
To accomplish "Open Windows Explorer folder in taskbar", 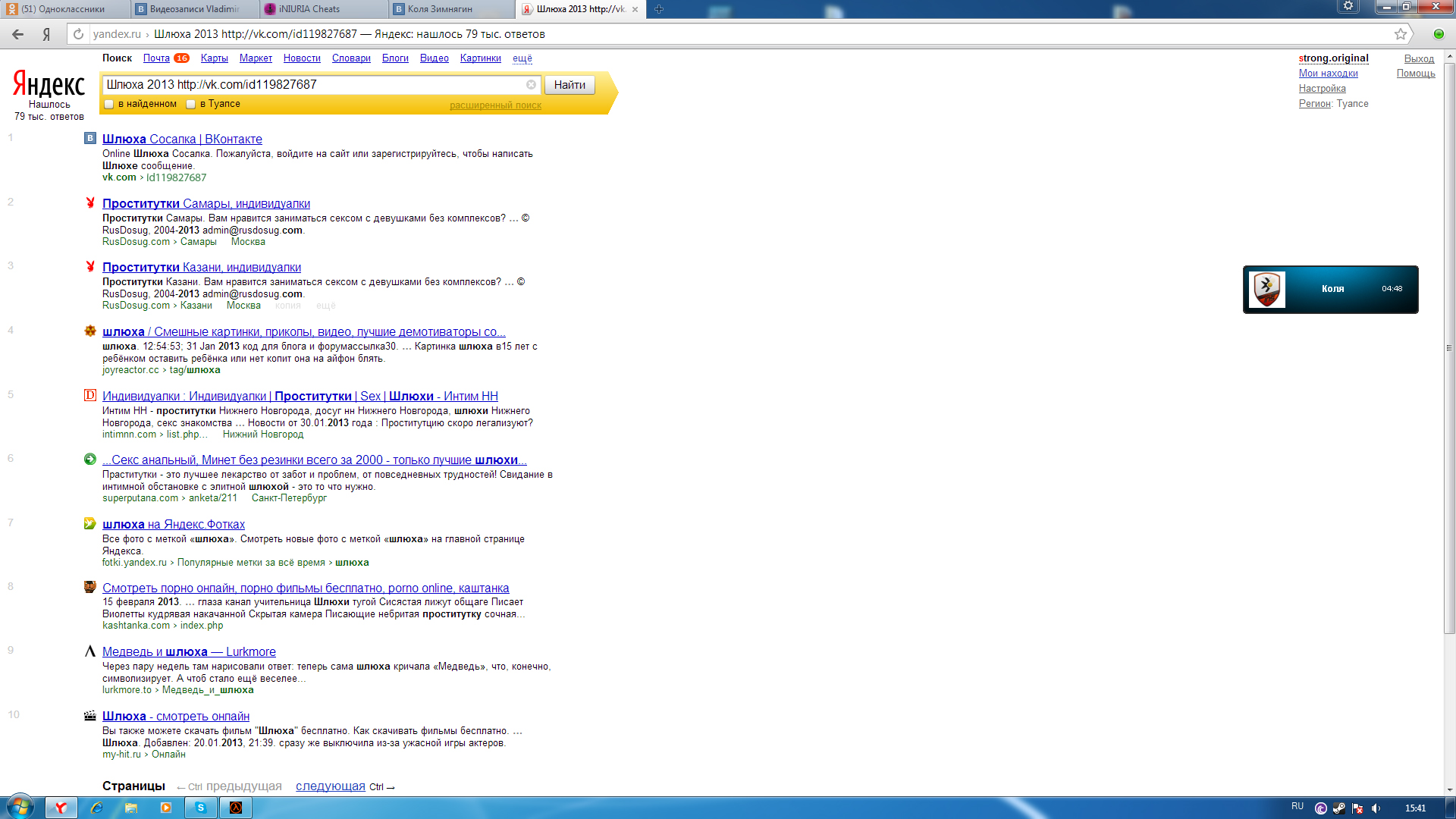I will [x=131, y=808].
